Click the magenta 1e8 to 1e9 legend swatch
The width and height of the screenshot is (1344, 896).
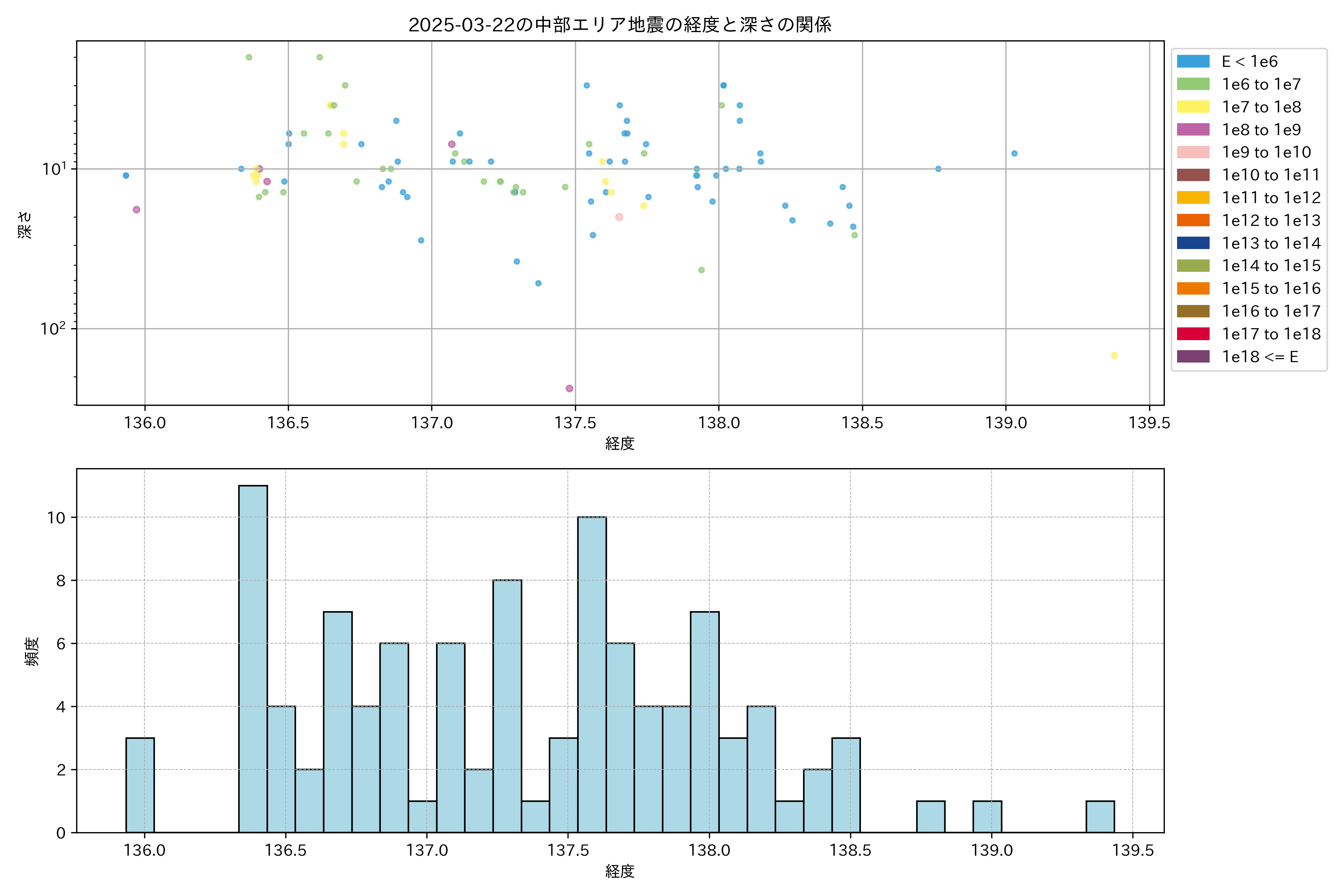tap(1192, 130)
